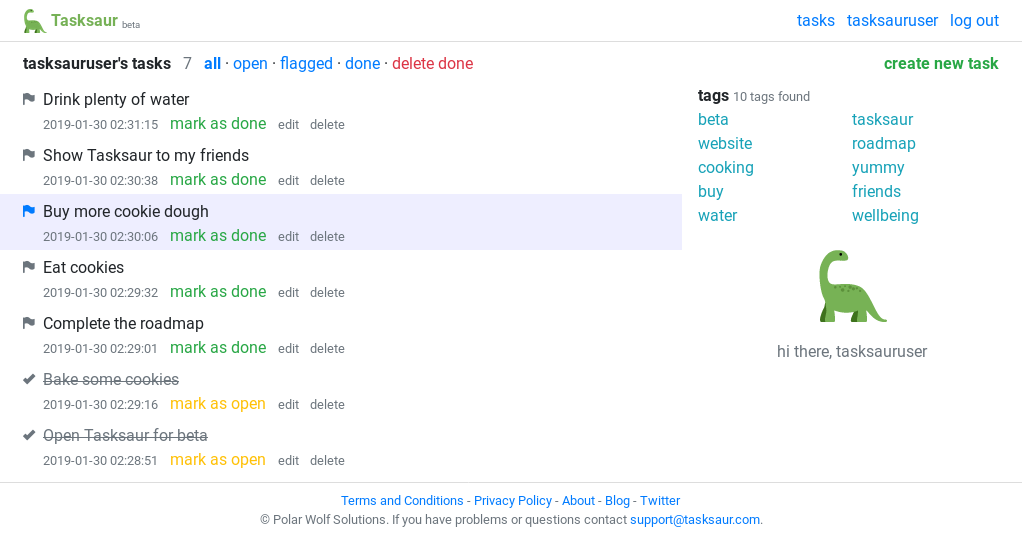Edit Buy more cookie dough task
1022x540 pixels.
(289, 237)
